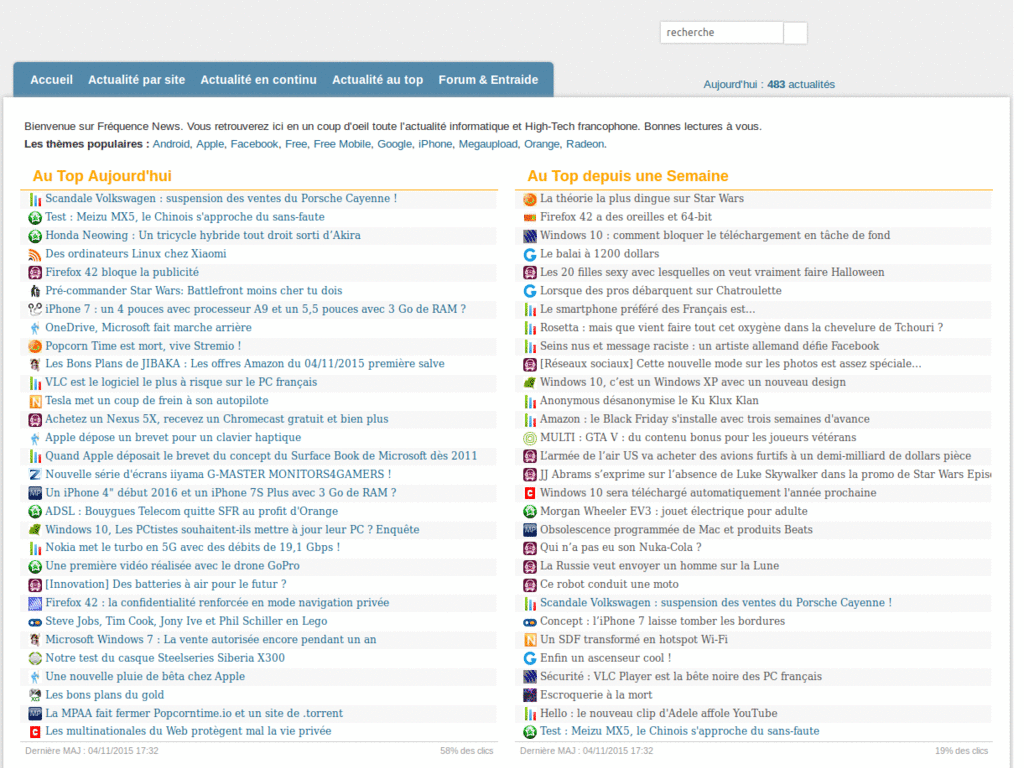Click the icon beside OneDrive, Microsoft fait marche arrière
1024x768 pixels.
tap(35, 328)
